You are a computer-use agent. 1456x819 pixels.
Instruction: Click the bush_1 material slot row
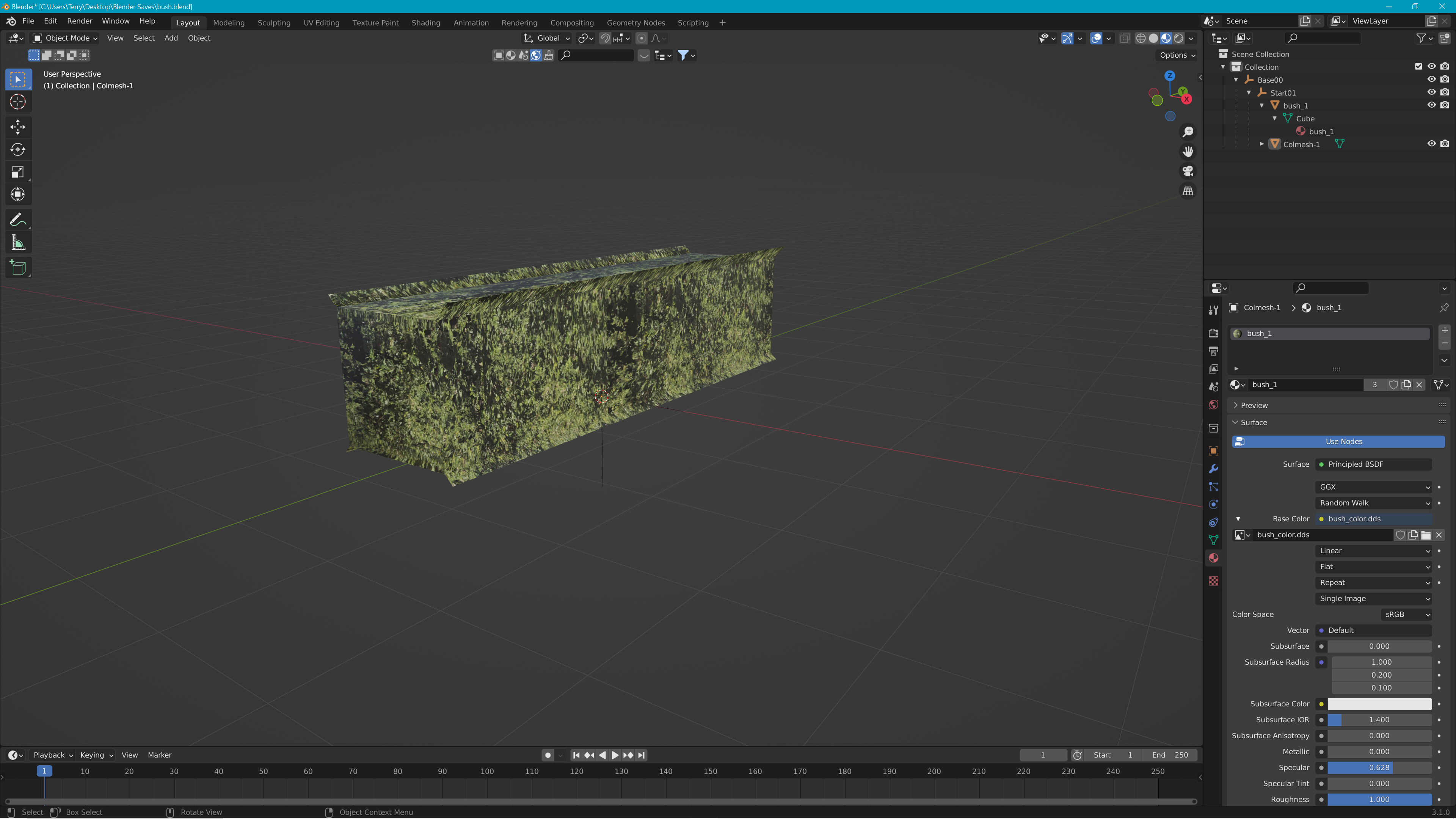coord(1329,334)
